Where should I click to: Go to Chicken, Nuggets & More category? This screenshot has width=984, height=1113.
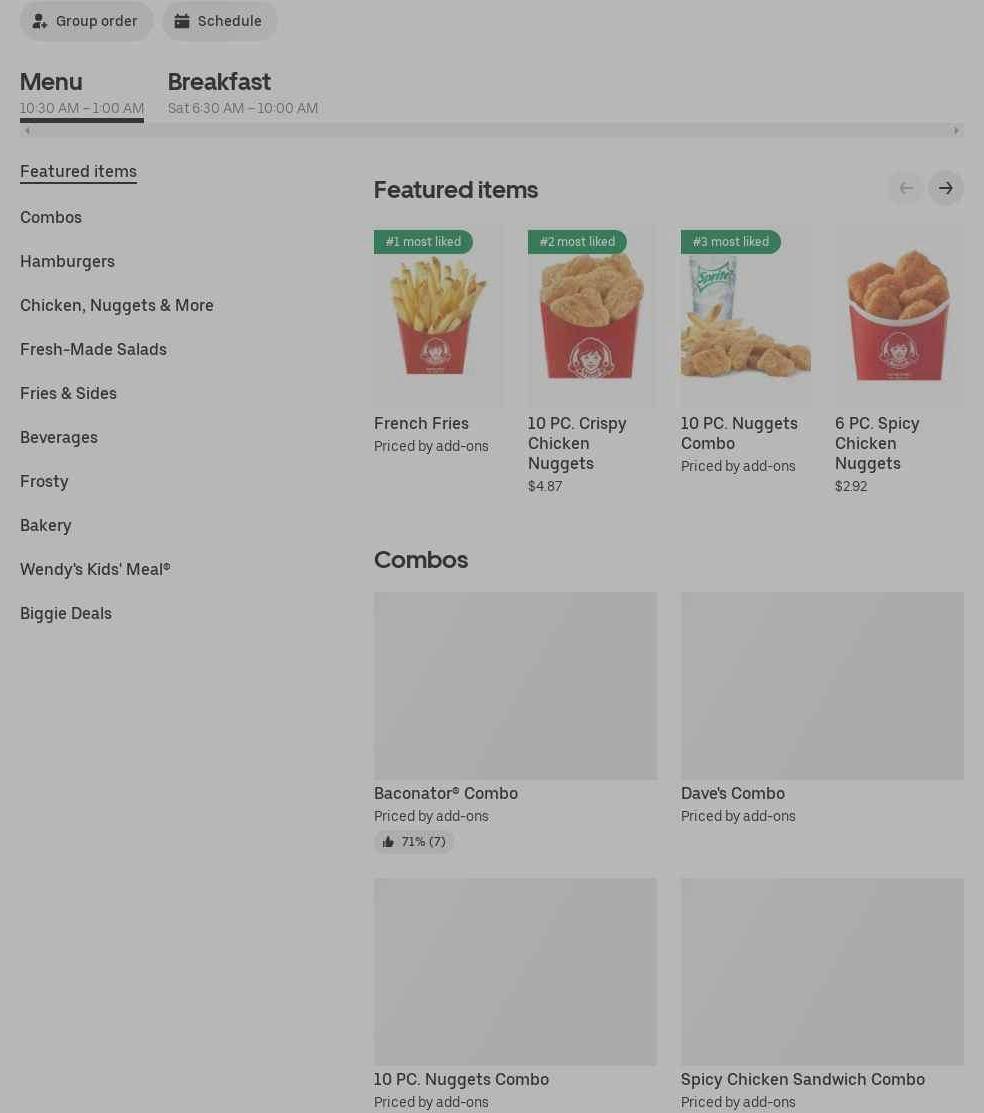click(116, 305)
